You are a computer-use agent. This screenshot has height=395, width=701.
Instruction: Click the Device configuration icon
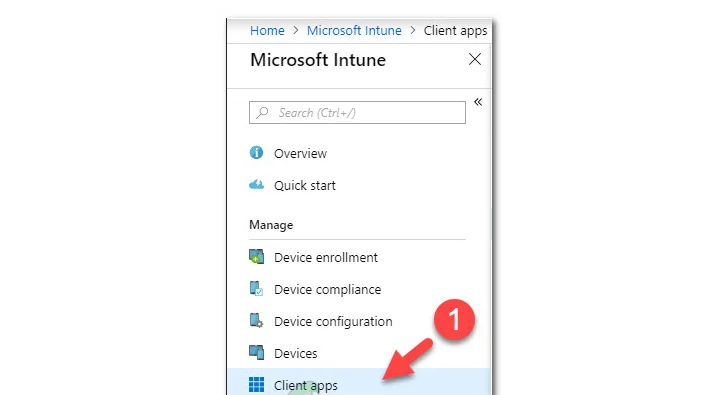[256, 321]
